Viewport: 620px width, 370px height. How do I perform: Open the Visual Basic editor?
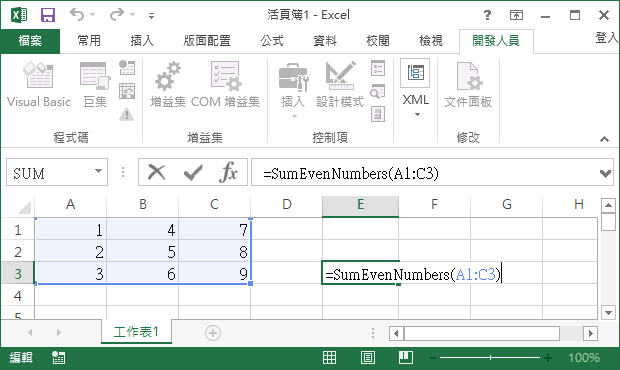click(x=39, y=84)
